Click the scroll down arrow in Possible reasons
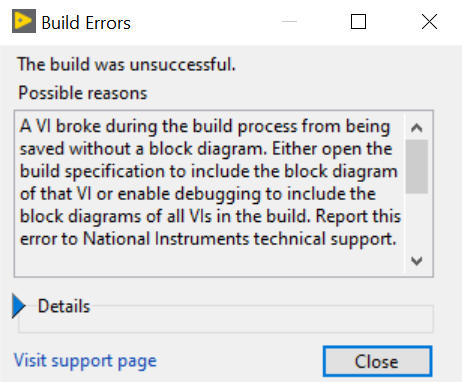 pyautogui.click(x=417, y=260)
